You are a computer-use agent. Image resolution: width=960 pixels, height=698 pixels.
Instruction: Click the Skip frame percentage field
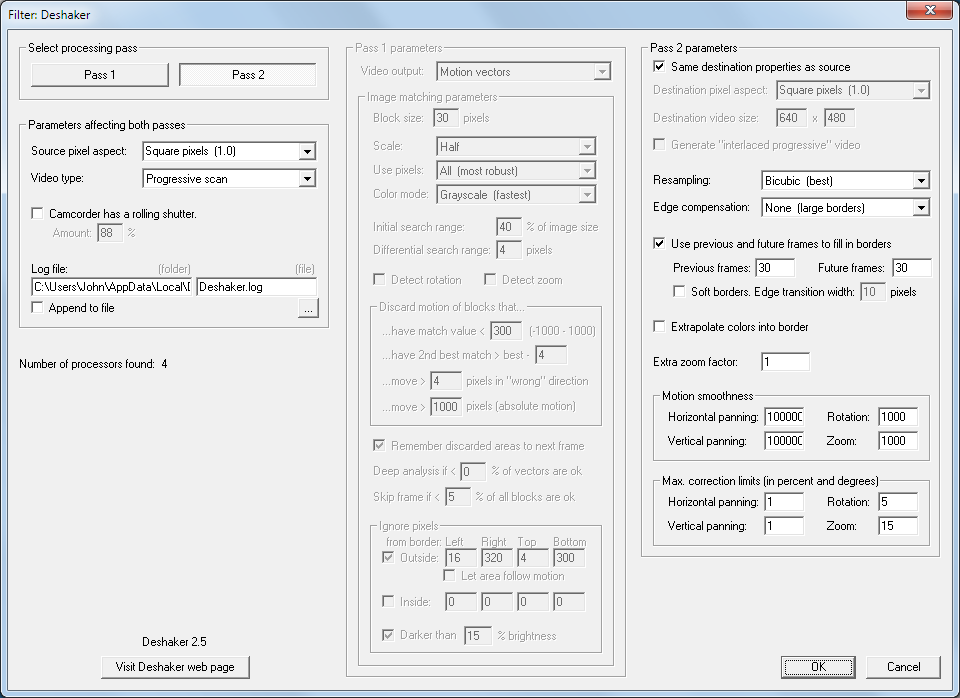pyautogui.click(x=457, y=497)
